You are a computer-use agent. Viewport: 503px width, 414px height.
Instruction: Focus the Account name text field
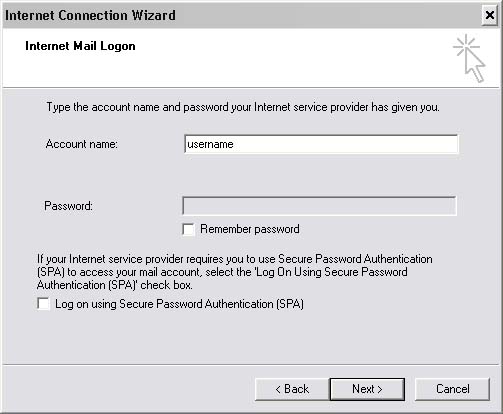click(x=321, y=144)
